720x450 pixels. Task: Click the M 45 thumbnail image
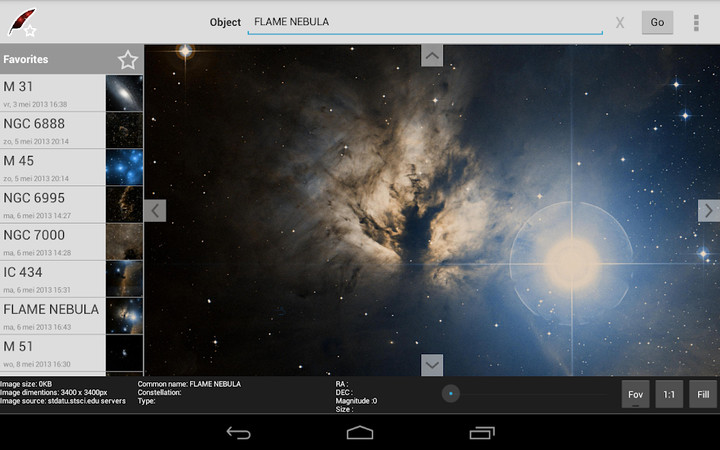tap(124, 167)
